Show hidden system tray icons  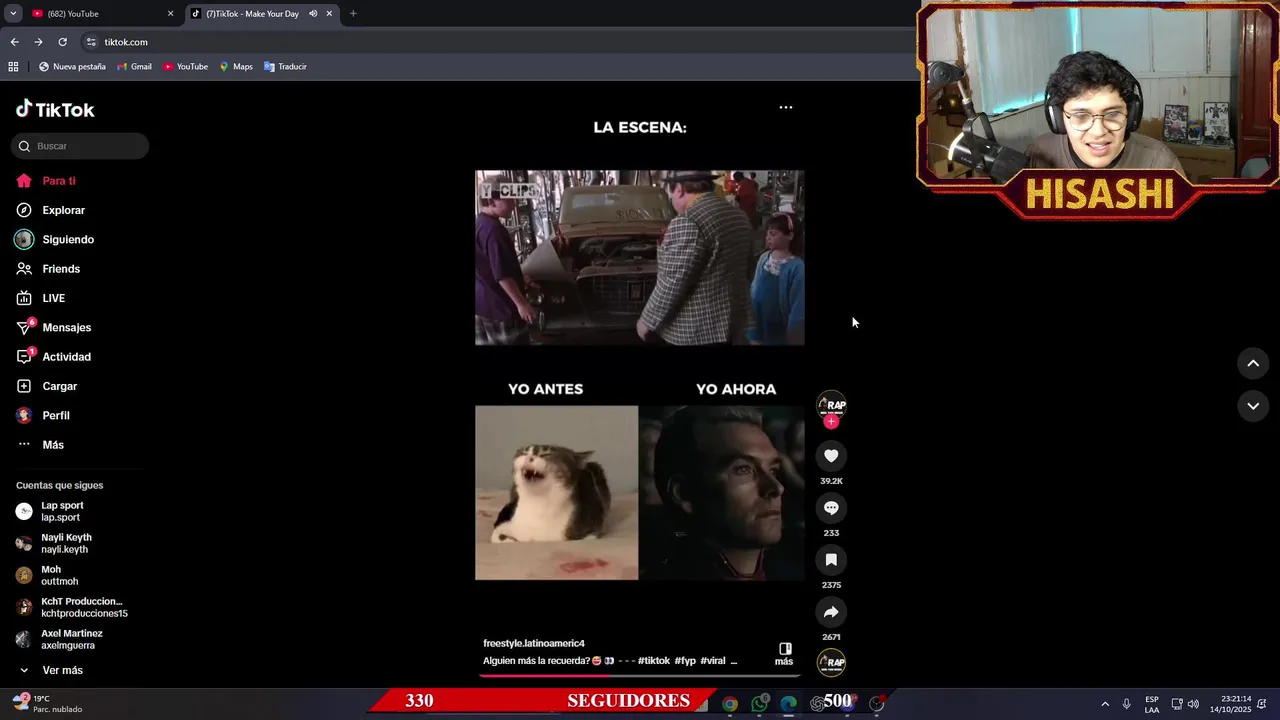(x=1105, y=704)
